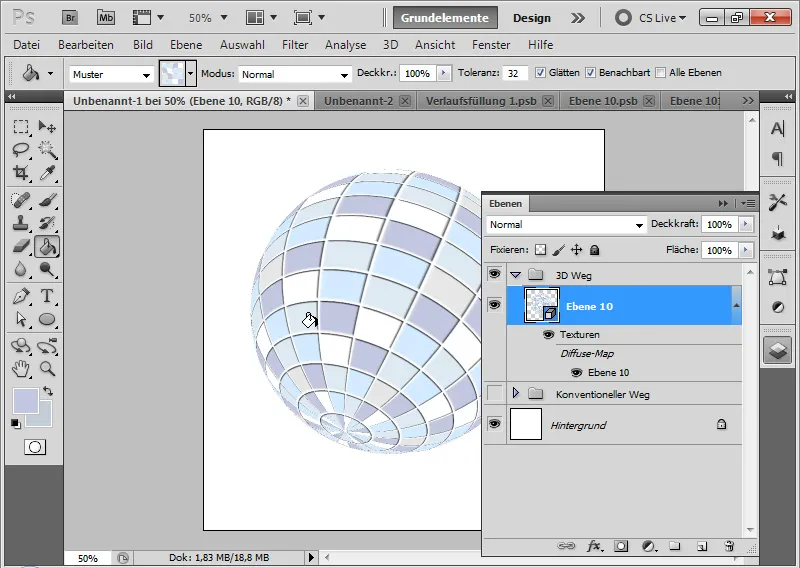Switch to Verlaufsfüllung 1.psb tab
800x568 pixels.
481,101
